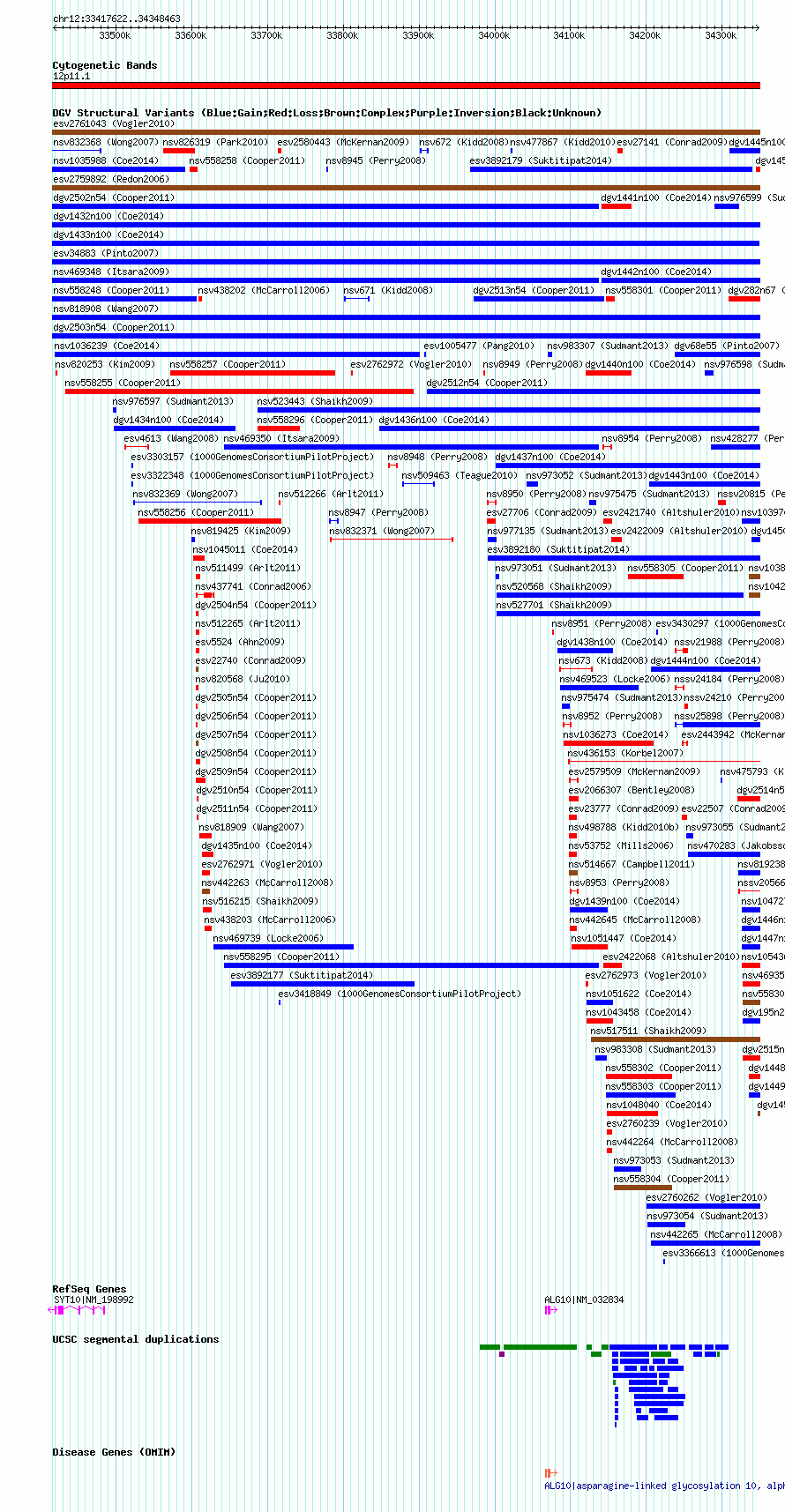Open nsv820568 (Ju2010) variant
The width and height of the screenshot is (785, 1512).
pos(243,679)
